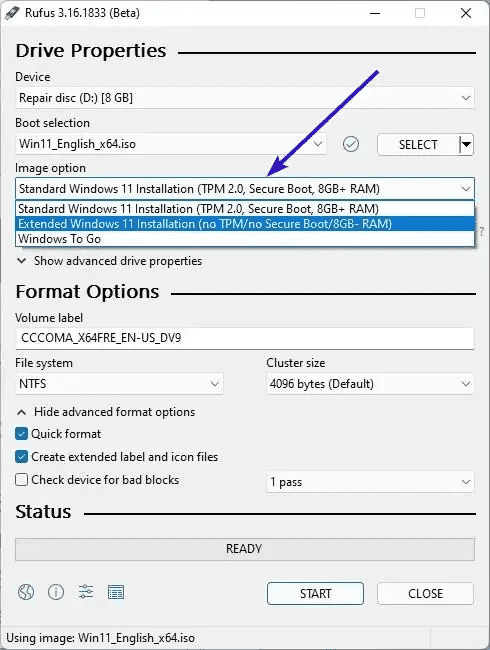The image size is (490, 650).
Task: Toggle the Quick format checkbox
Action: (21, 434)
